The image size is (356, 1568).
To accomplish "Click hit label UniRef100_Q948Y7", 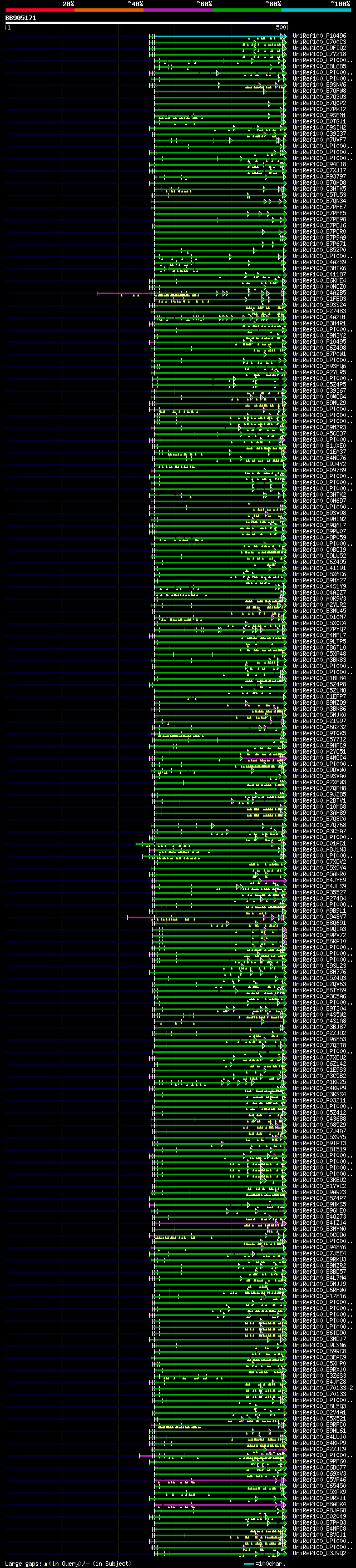I will [319, 917].
